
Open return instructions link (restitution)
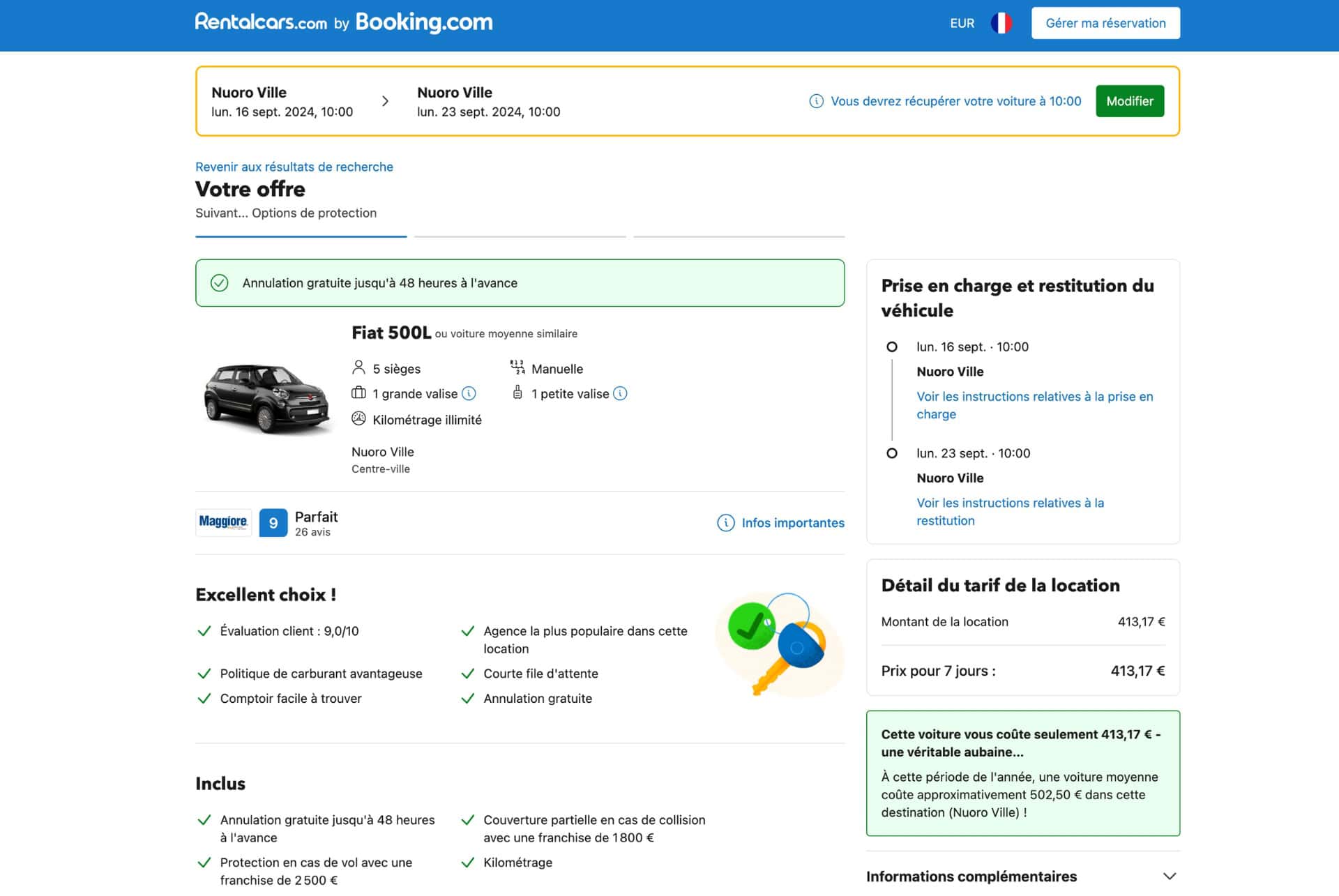coord(1010,512)
